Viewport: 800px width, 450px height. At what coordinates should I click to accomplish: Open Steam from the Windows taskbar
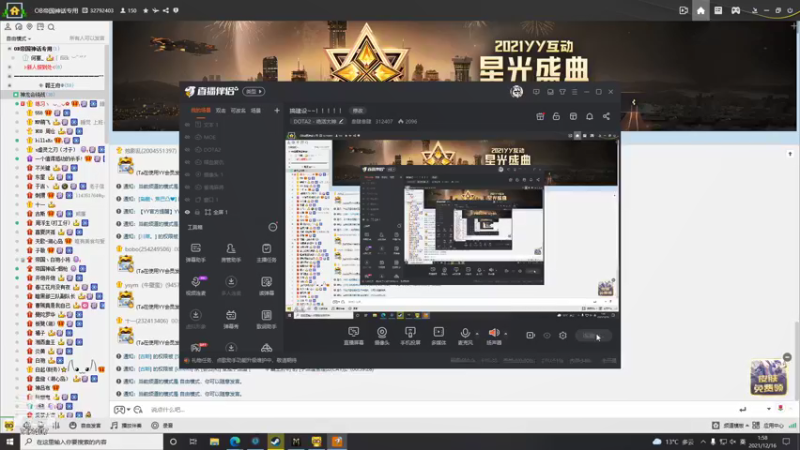point(276,441)
